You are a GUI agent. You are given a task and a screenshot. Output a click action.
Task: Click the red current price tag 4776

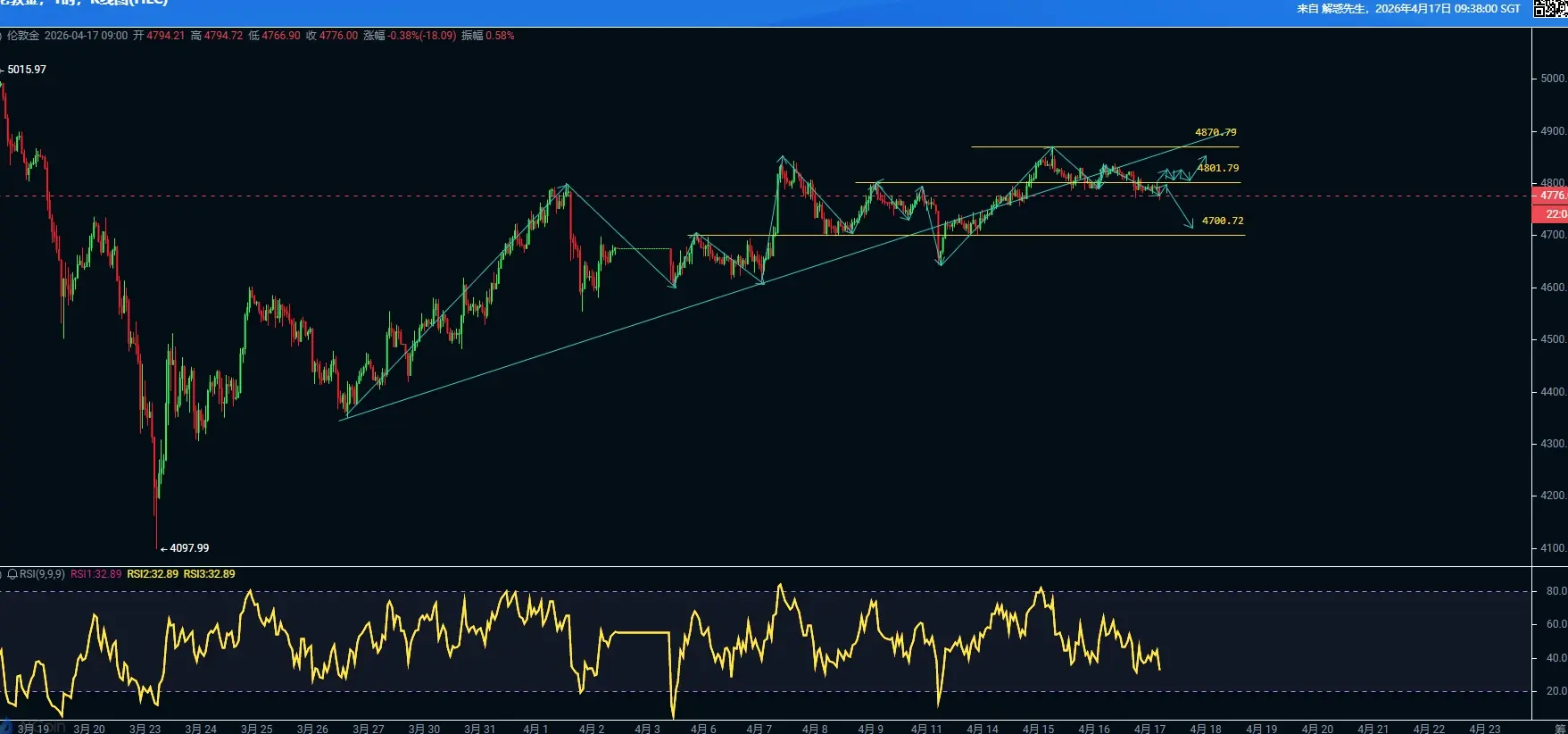pyautogui.click(x=1550, y=196)
